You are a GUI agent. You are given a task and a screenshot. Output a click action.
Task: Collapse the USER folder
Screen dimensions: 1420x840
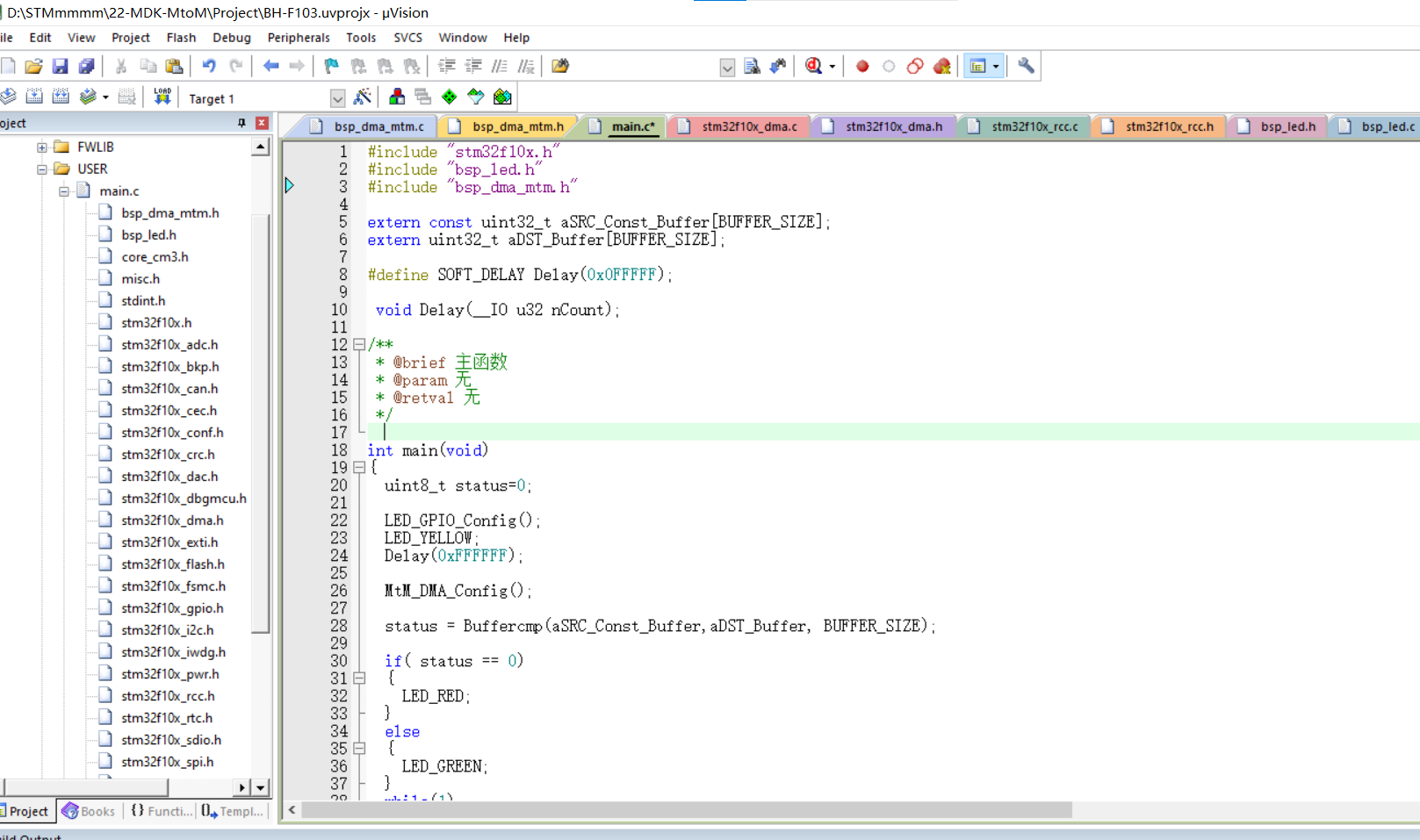click(x=41, y=169)
